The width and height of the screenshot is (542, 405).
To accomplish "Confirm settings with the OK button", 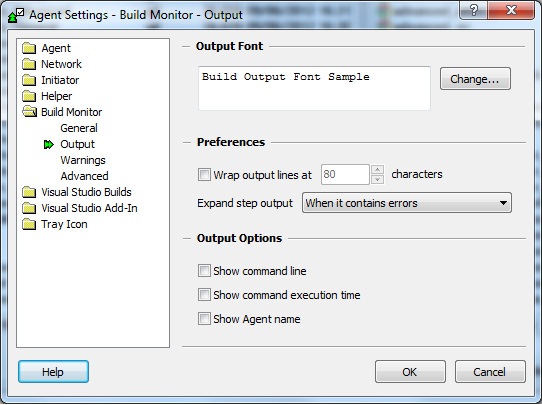I will coord(410,372).
